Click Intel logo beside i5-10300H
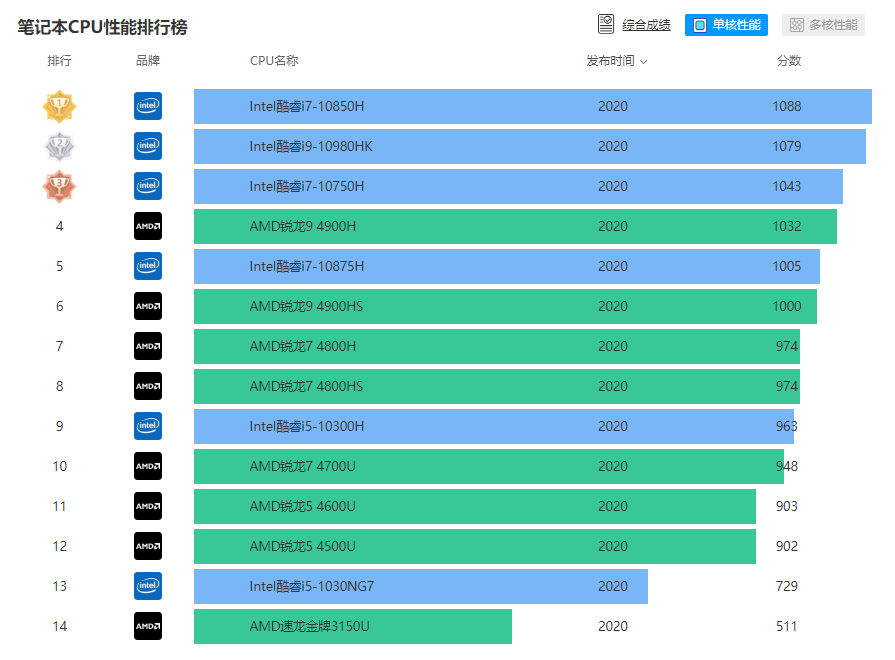This screenshot has height=660, width=895. point(148,426)
